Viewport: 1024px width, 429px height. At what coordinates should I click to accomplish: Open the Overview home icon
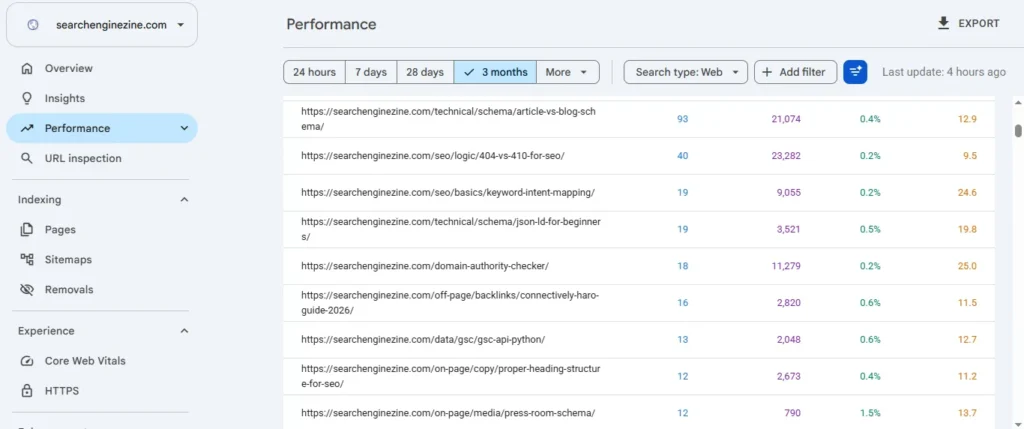27,68
